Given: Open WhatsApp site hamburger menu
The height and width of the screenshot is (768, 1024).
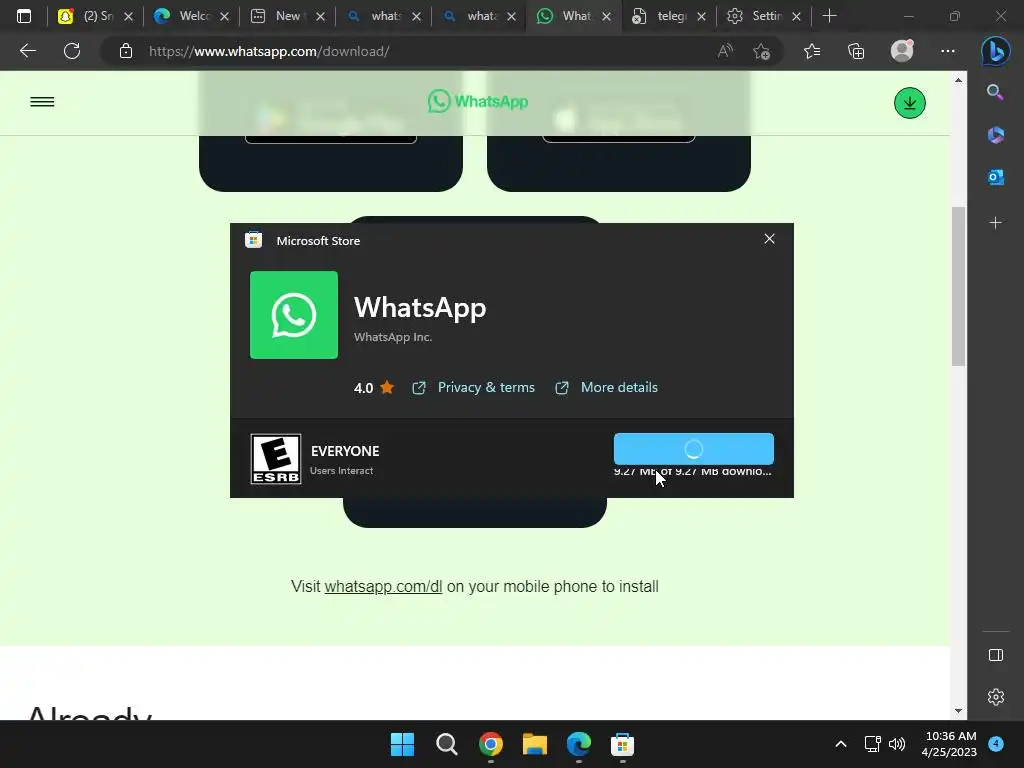Looking at the screenshot, I should (x=42, y=102).
